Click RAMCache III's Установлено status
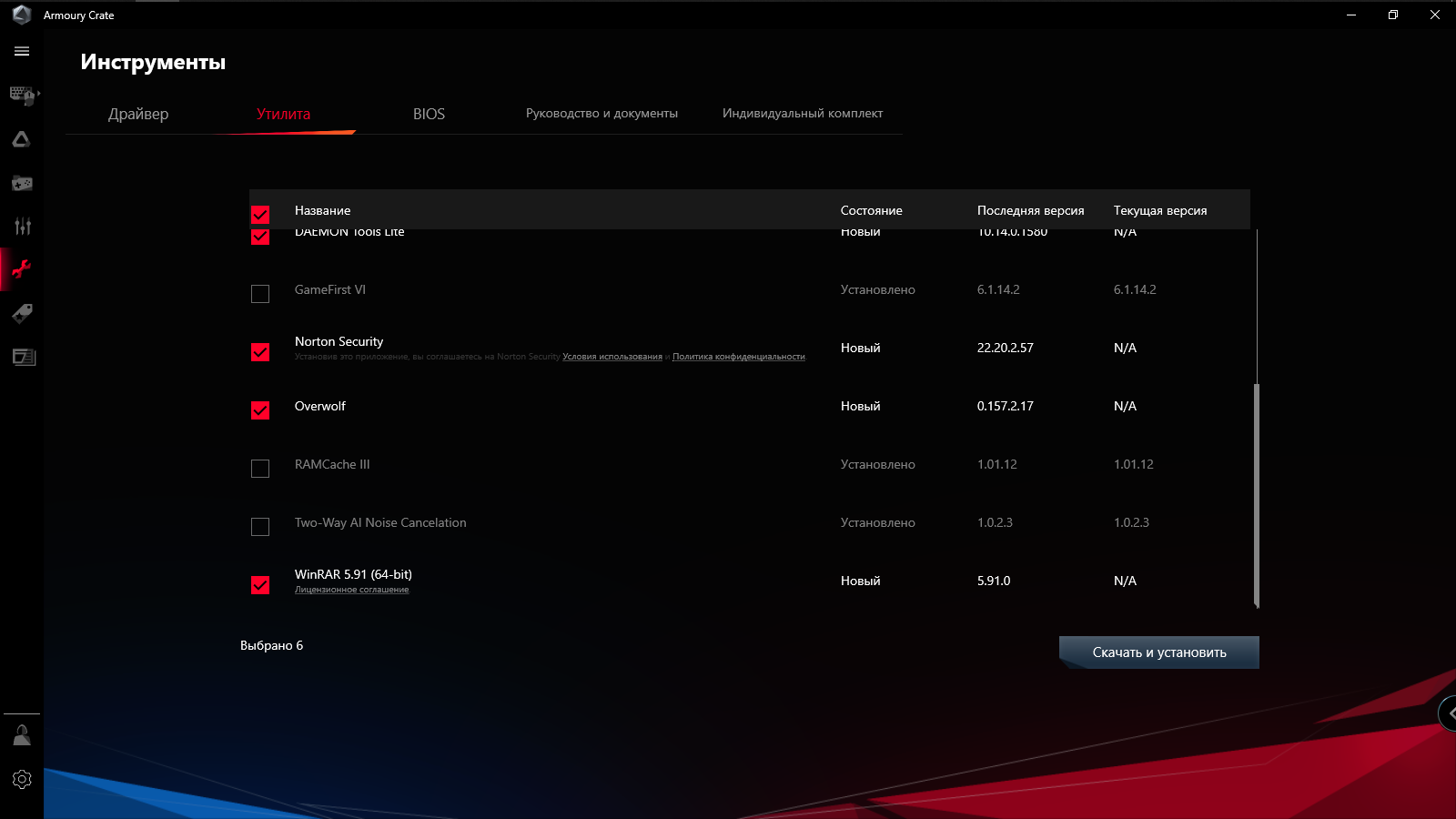Screen dimensions: 1456x819 (x=878, y=464)
